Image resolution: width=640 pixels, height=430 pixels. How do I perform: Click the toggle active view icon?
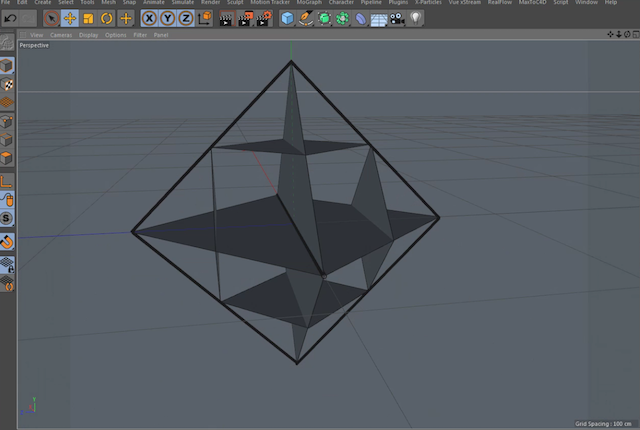[636, 35]
